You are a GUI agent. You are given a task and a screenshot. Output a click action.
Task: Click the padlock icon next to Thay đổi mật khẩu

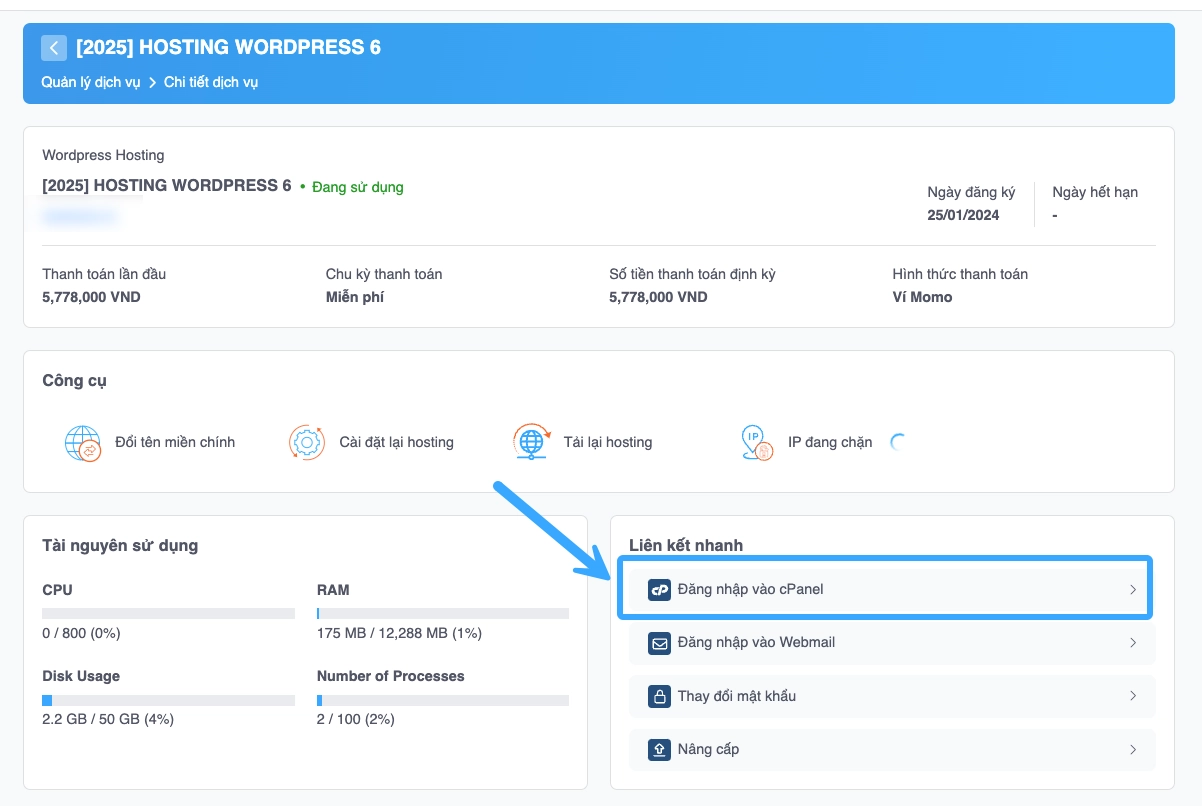(x=659, y=696)
